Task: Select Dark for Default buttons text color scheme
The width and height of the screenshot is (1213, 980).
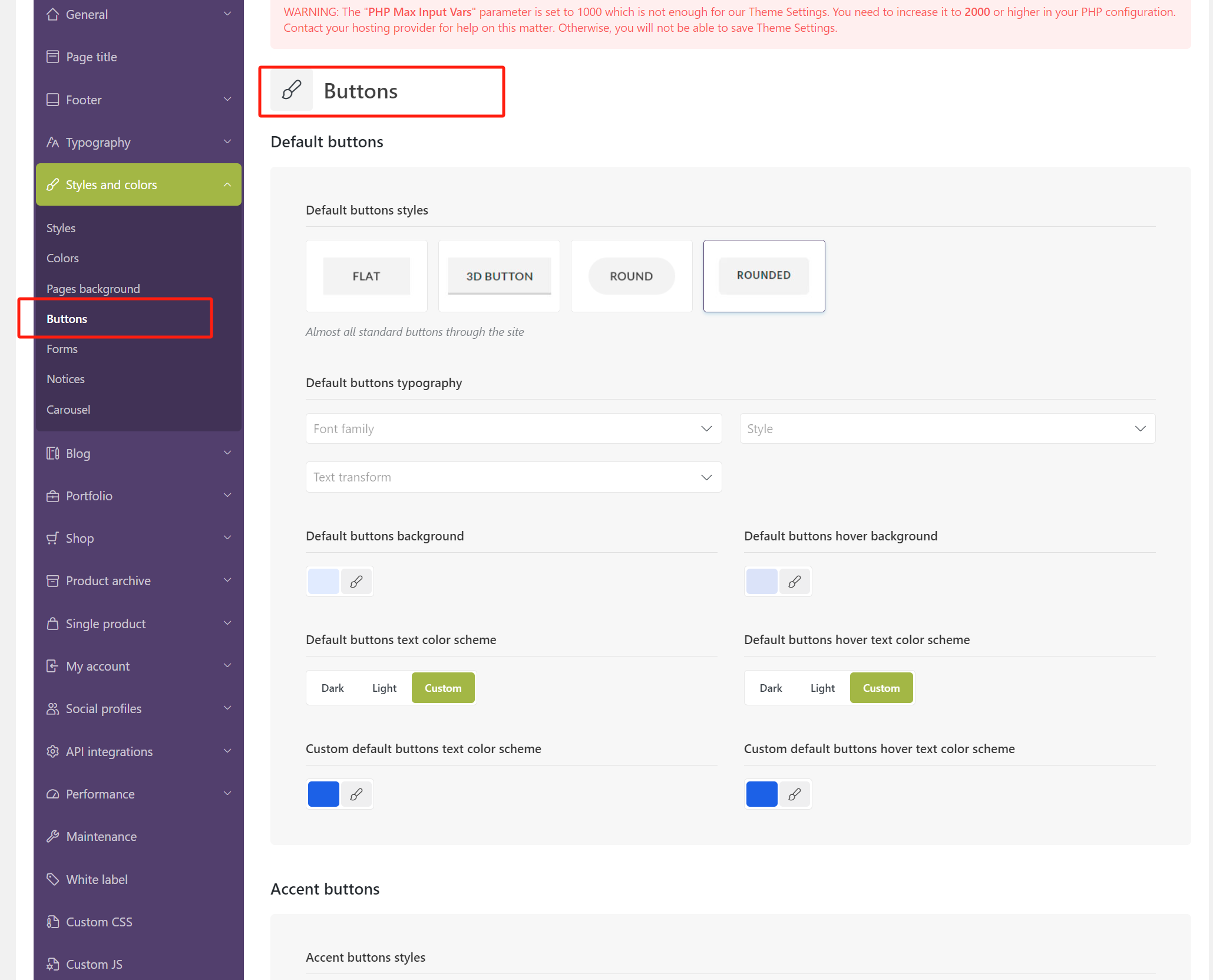Action: pyautogui.click(x=332, y=688)
